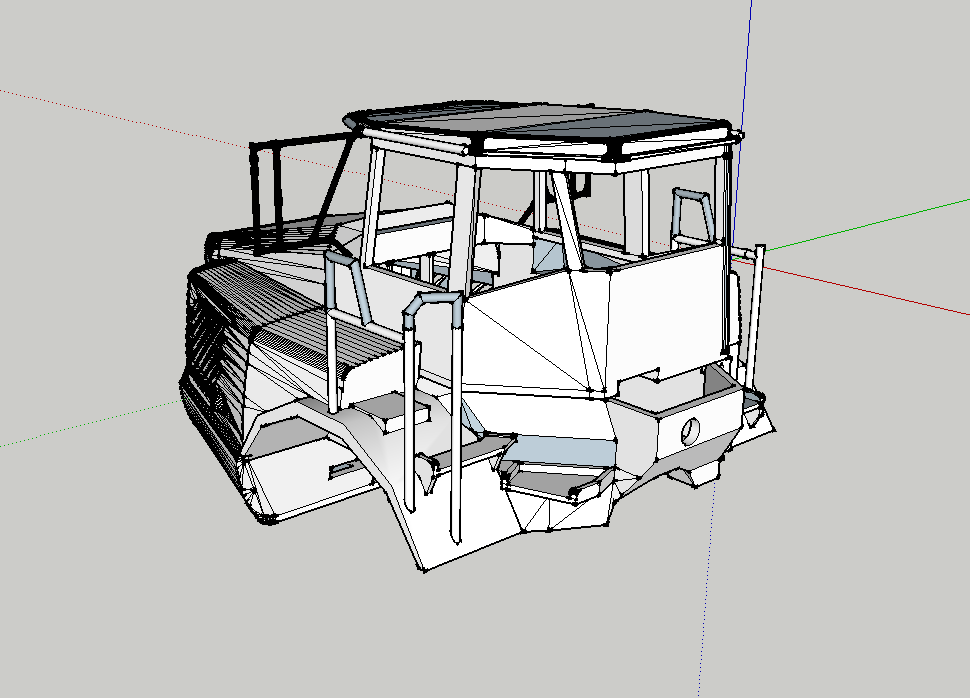Click the rectangular slot in left fender
Screen dimensions: 970x698
click(342, 468)
